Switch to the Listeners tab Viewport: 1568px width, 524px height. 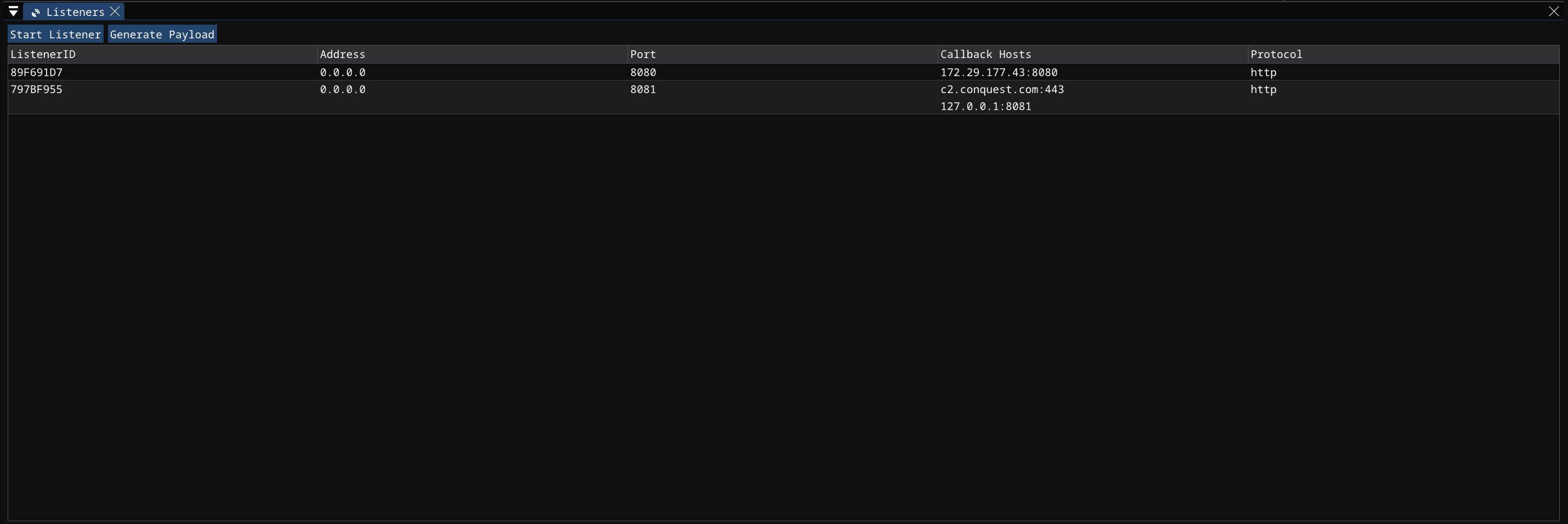point(75,12)
